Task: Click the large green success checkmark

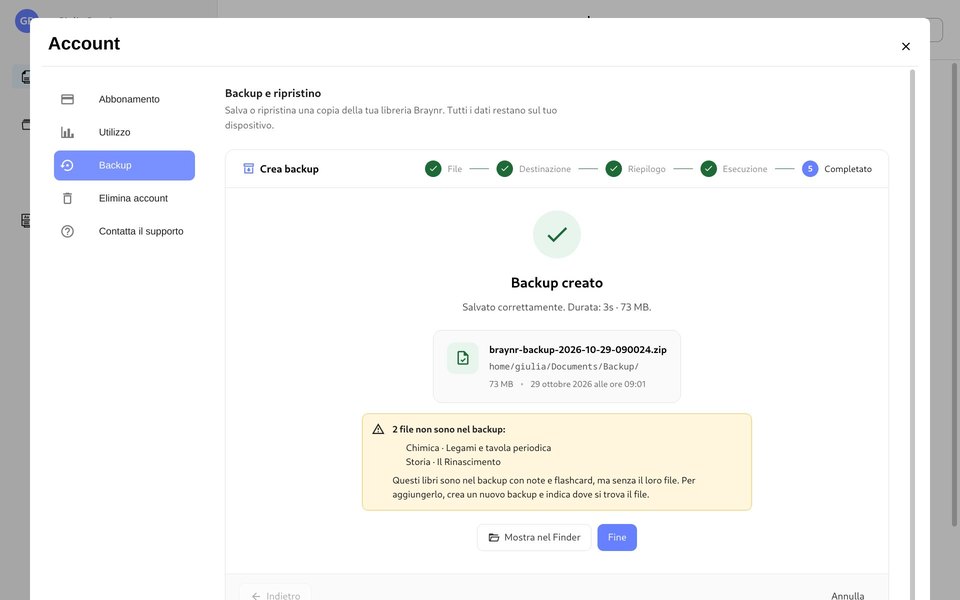Action: point(557,234)
